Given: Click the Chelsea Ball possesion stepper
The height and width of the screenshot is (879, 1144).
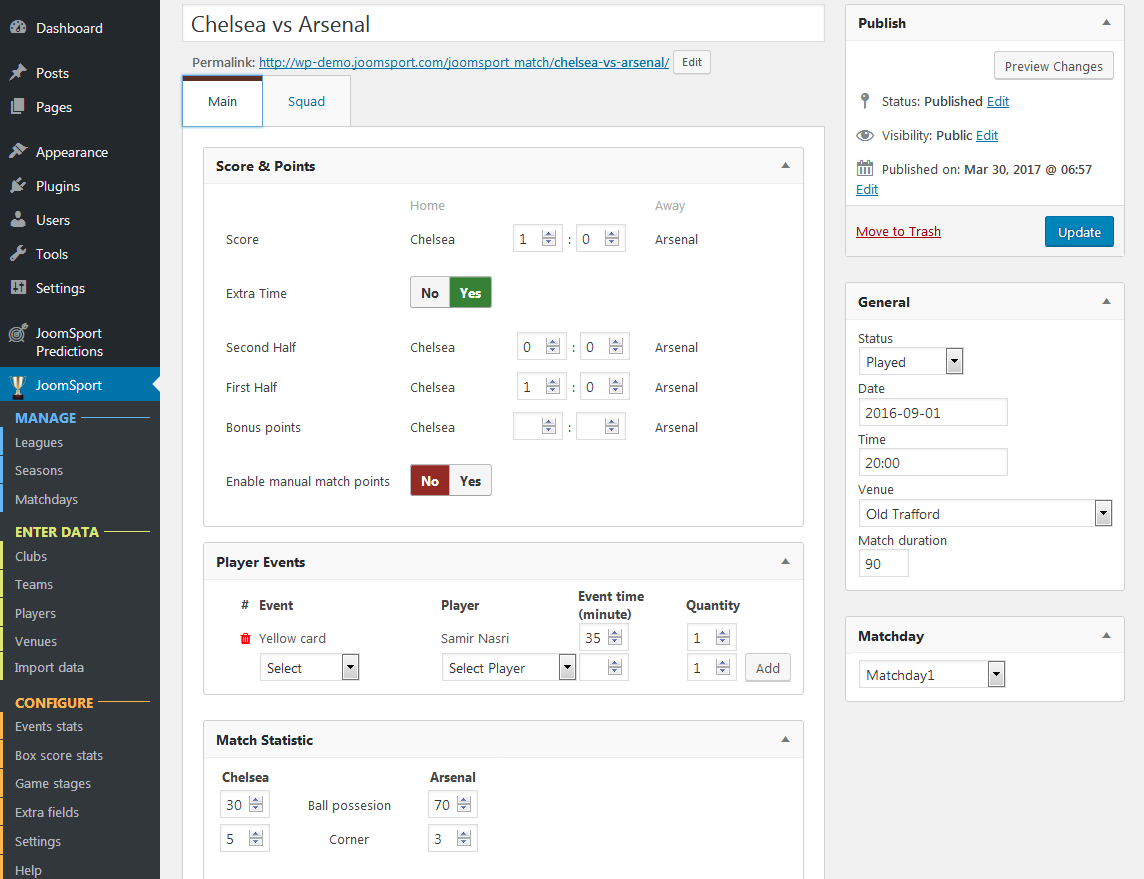Looking at the screenshot, I should [x=256, y=804].
